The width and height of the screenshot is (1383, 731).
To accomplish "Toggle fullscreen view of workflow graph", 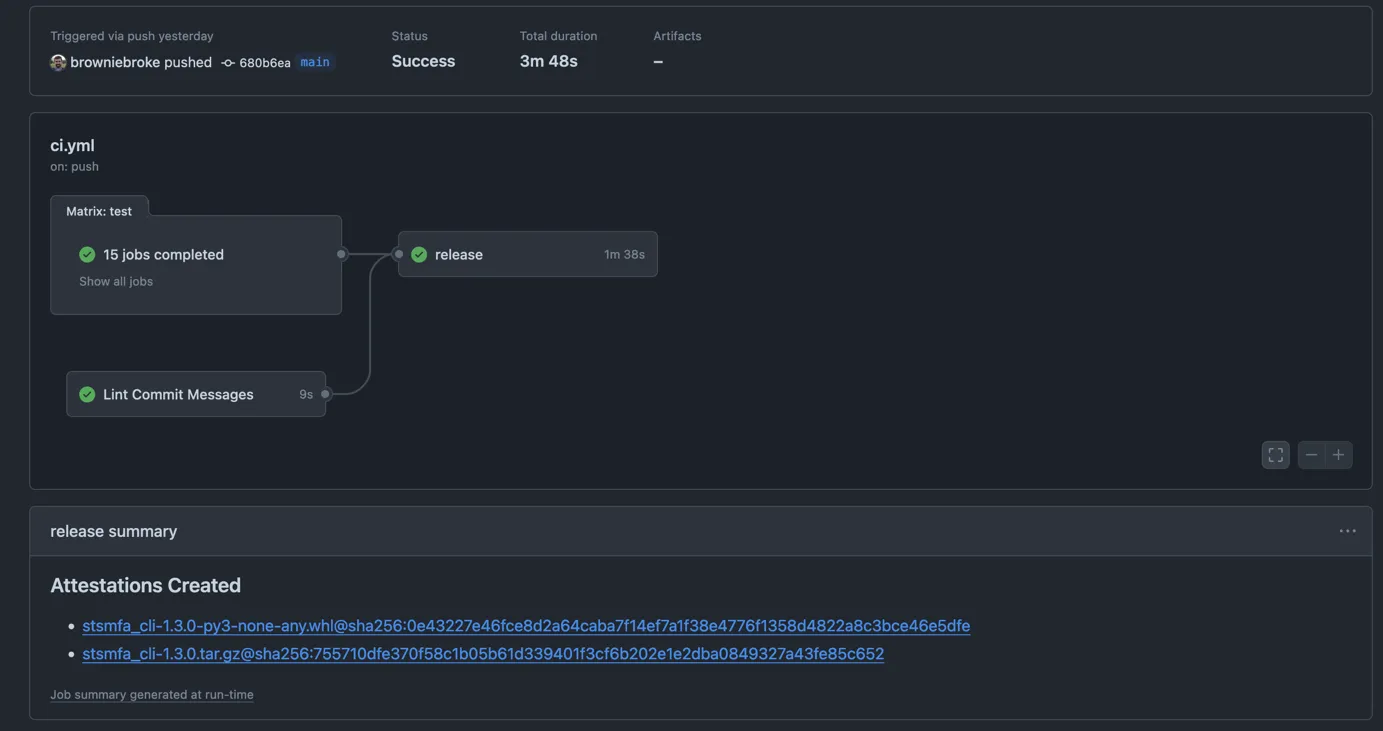I will pos(1275,455).
